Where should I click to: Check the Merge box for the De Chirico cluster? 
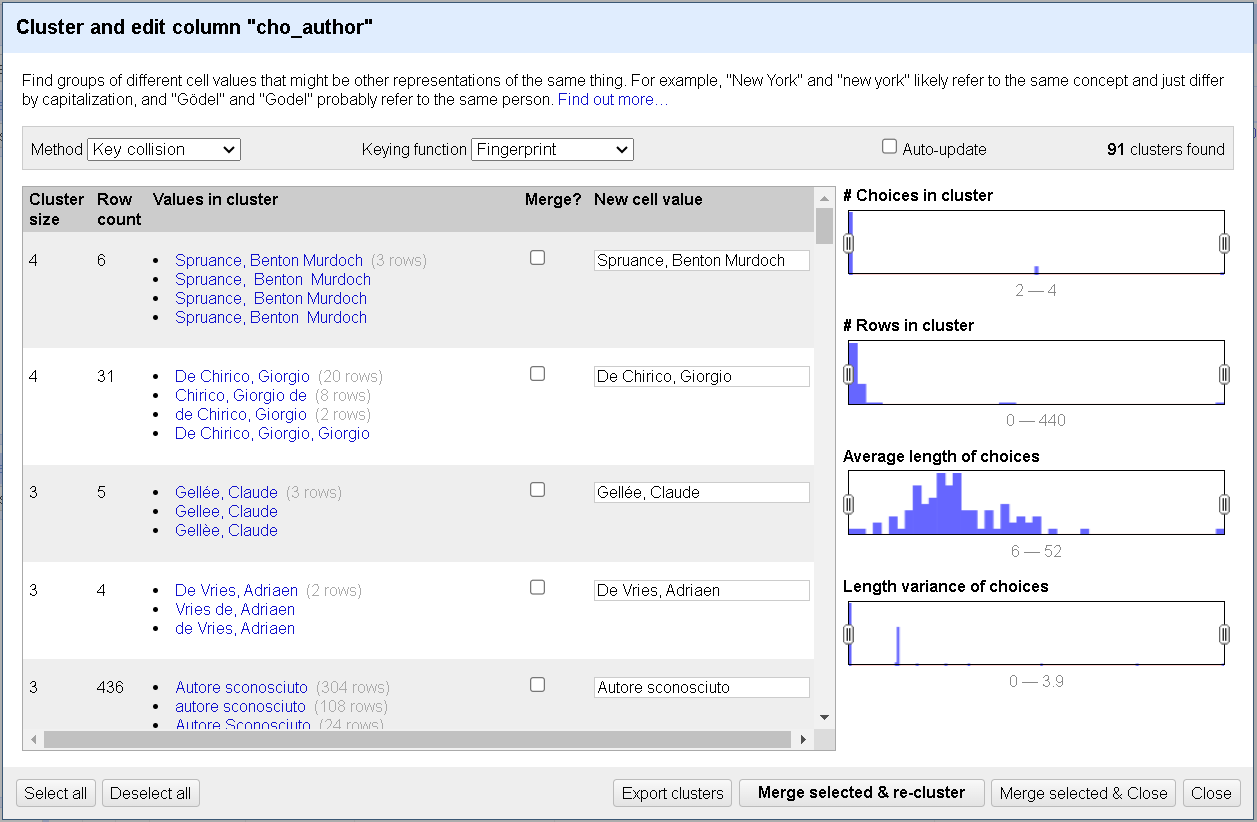pos(537,373)
